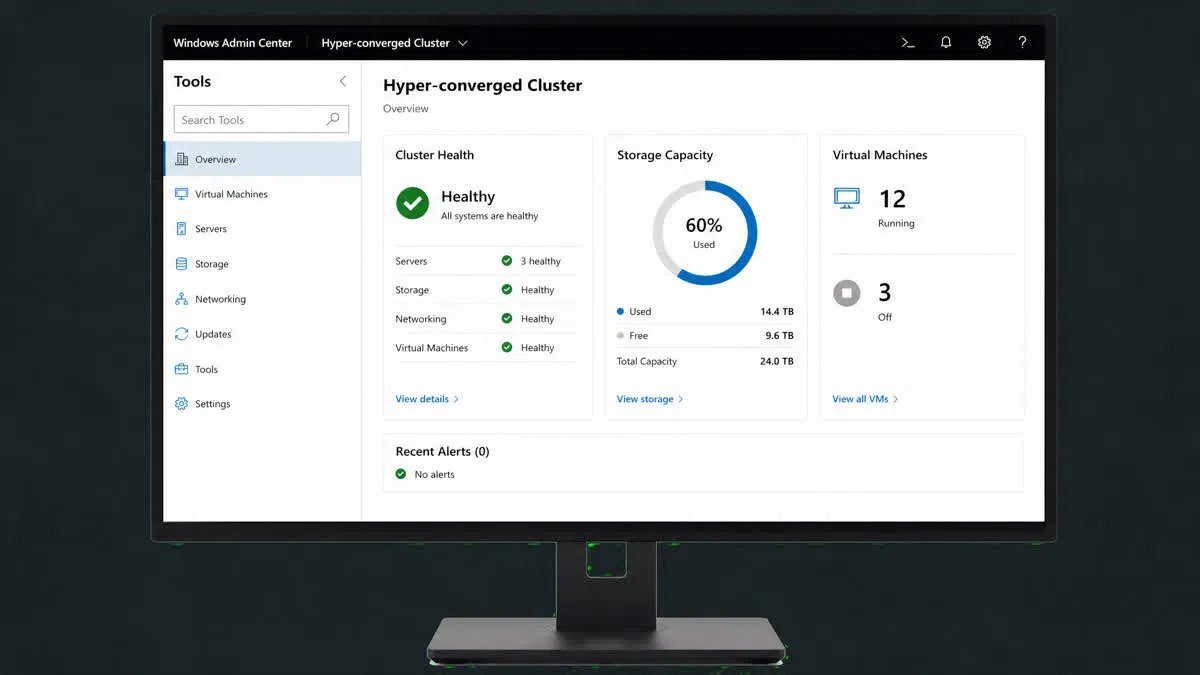Open the View storage link

(x=650, y=399)
